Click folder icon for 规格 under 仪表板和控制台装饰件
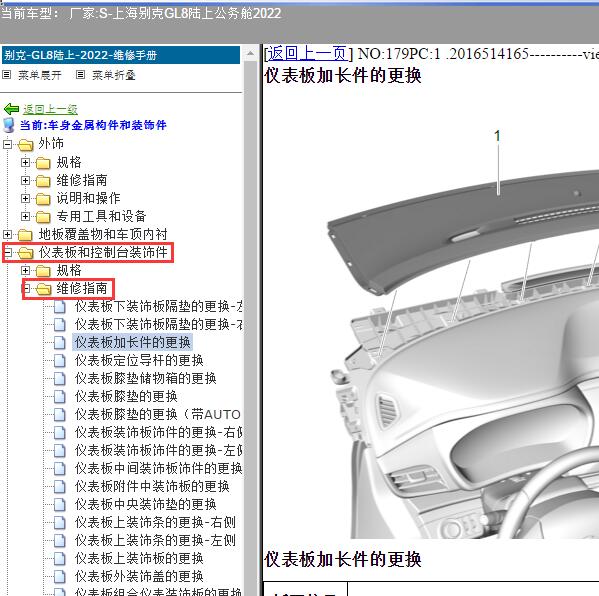This screenshot has height=596, width=599. tap(43, 270)
